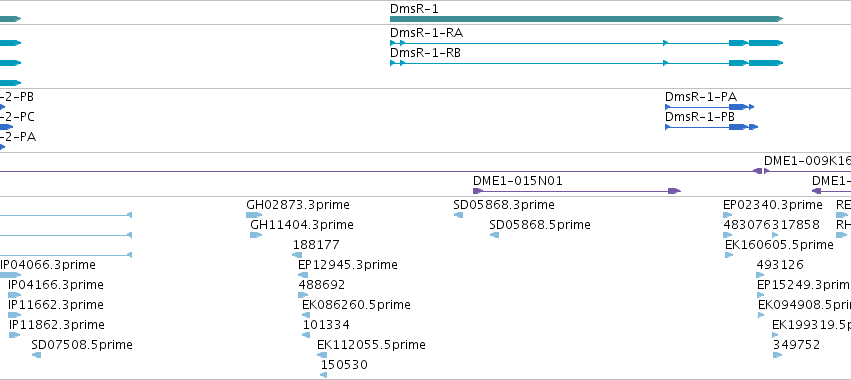Click the DME1-009K16 arrow marker
Viewport: 851px width, 380px height.
click(x=766, y=171)
